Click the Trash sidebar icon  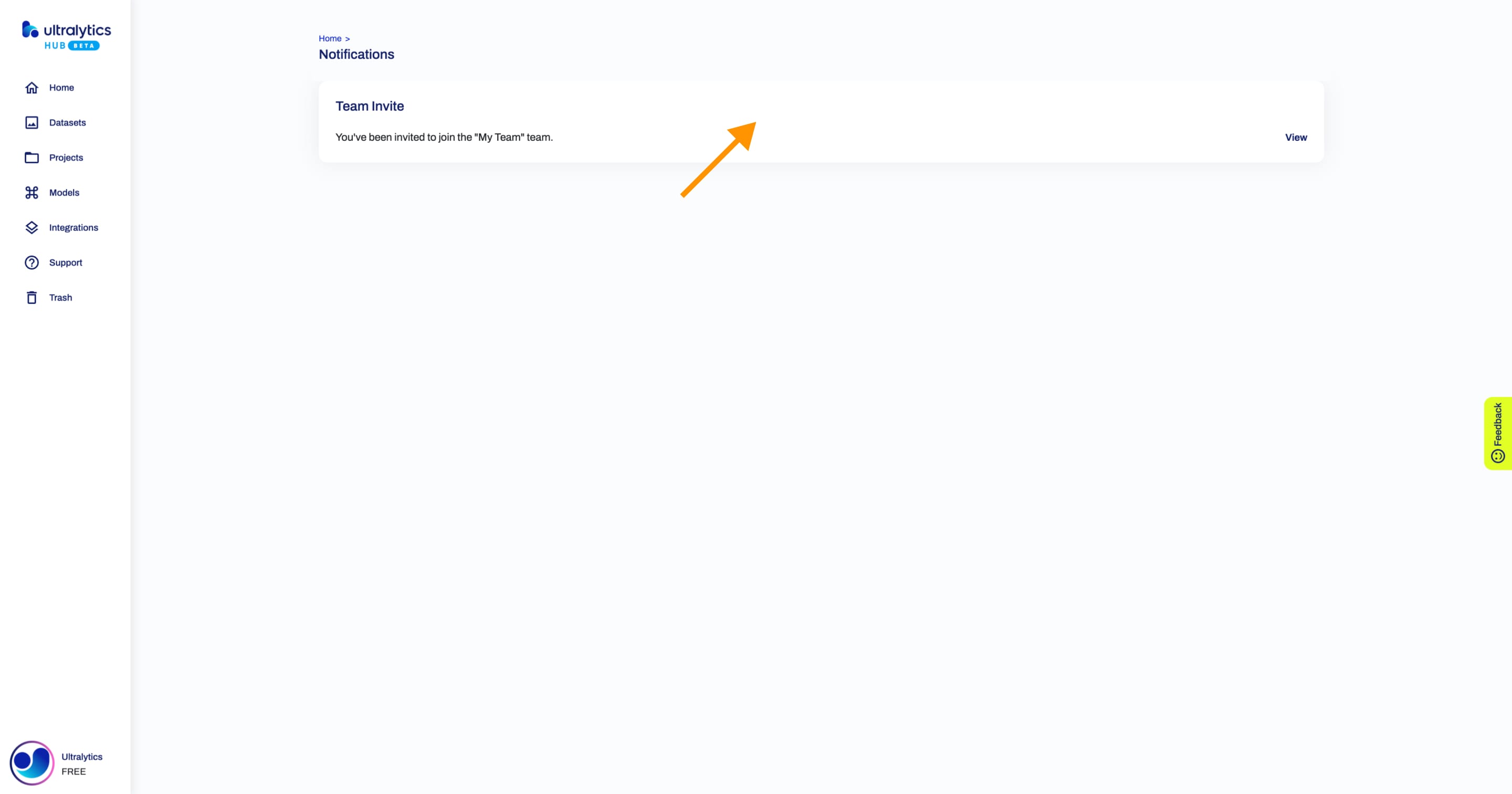(x=31, y=297)
